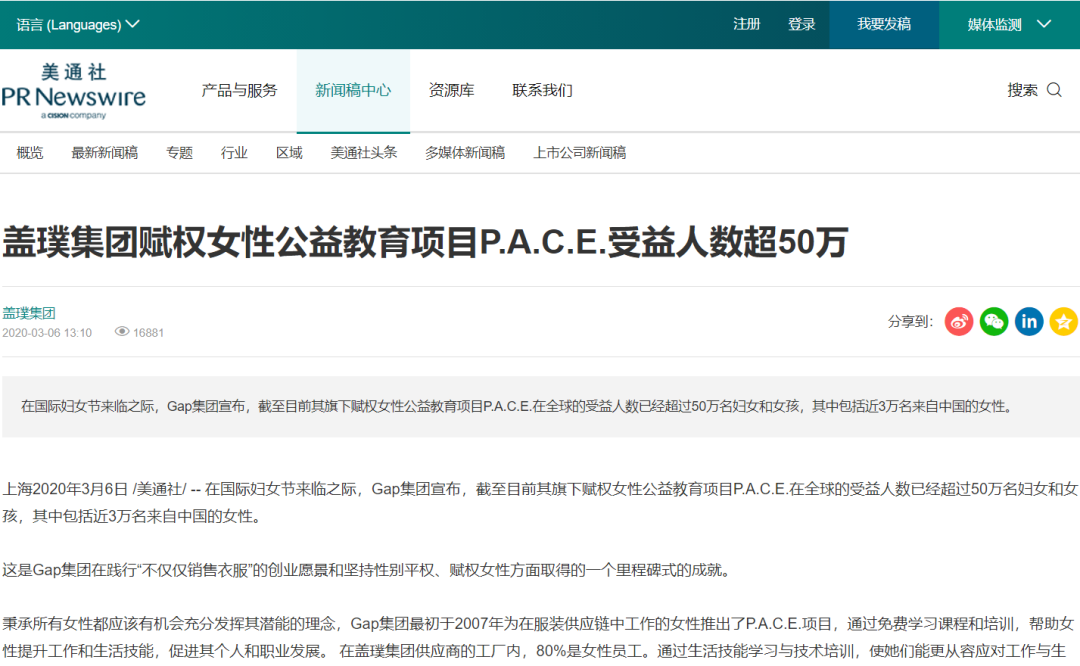The width and height of the screenshot is (1080, 666).
Task: Open search with the magnifier icon
Action: 1054,89
